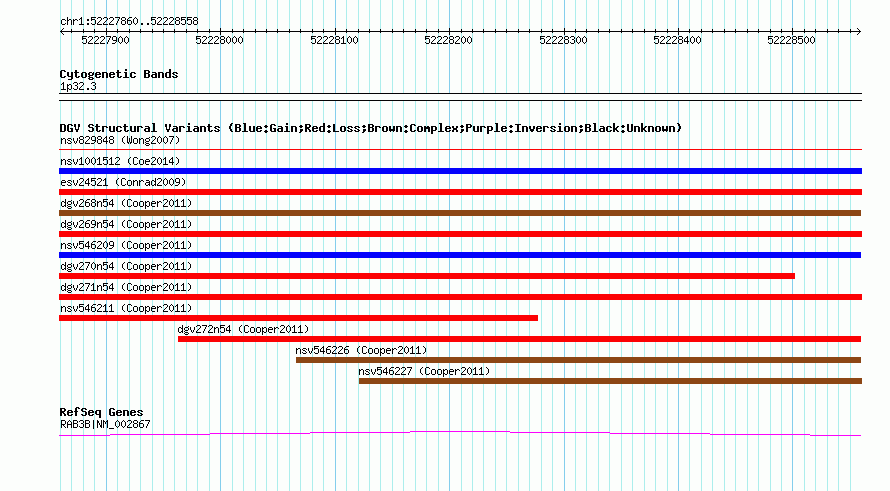
Task: Click the chr1:52227860..52228558 region label
Action: click(x=129, y=22)
